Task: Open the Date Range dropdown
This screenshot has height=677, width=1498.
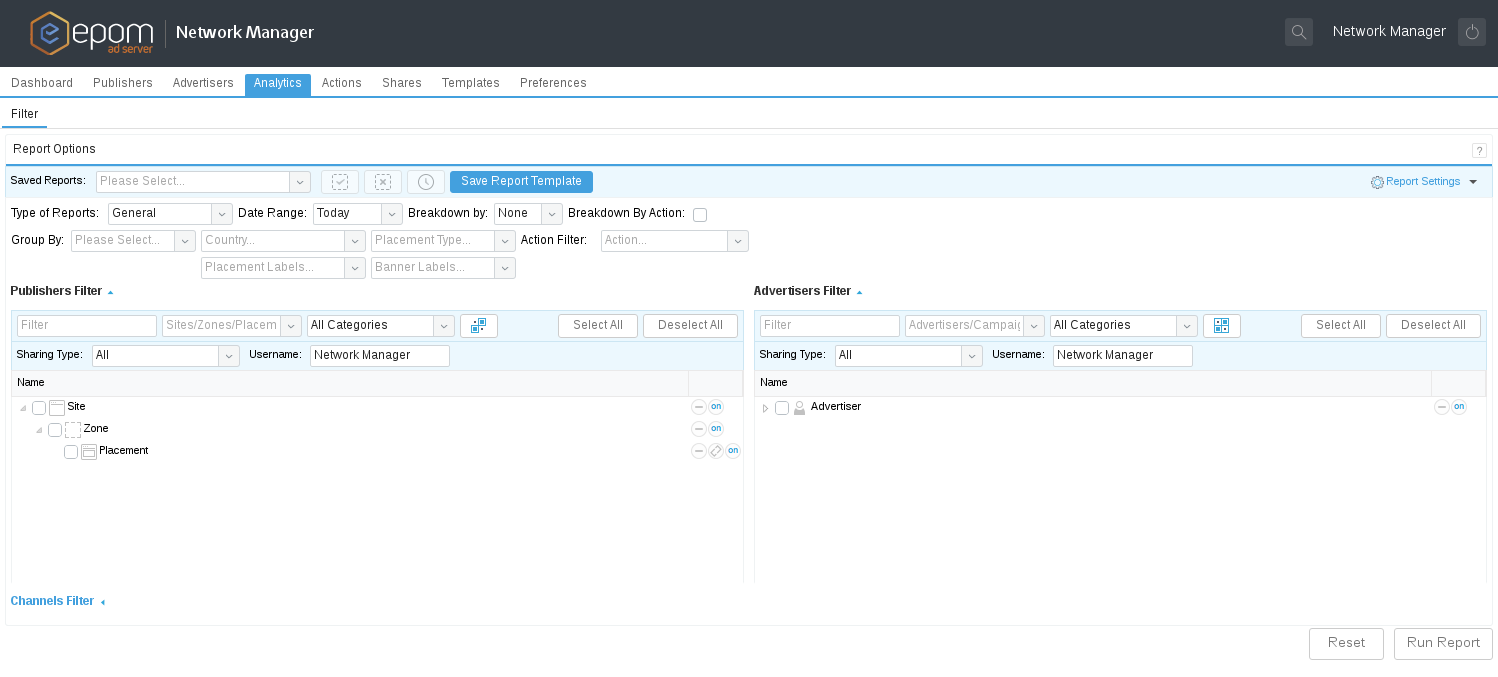Action: [x=392, y=214]
